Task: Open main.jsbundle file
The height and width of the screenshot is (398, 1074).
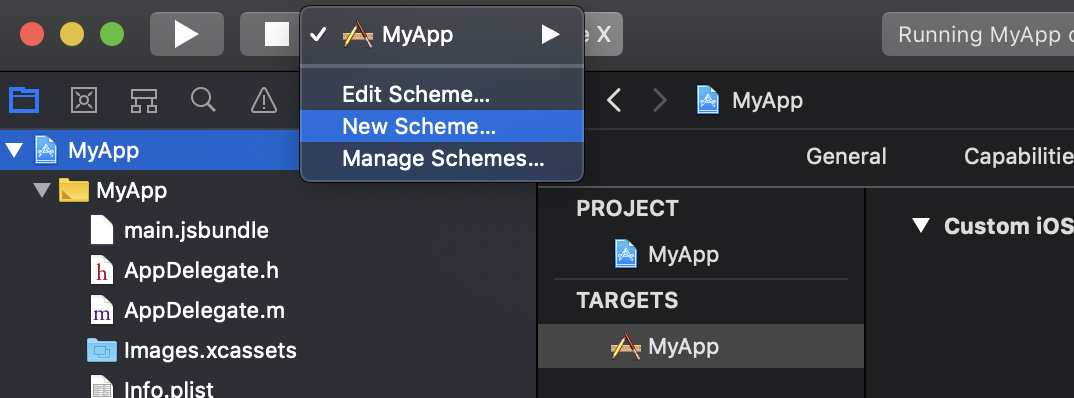Action: [x=196, y=230]
